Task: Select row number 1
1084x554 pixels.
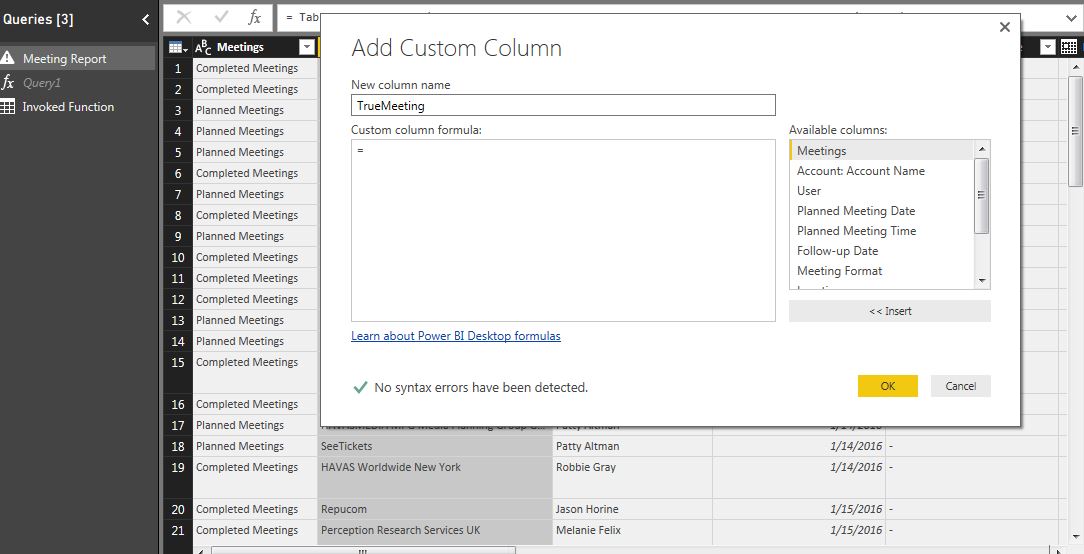Action: click(178, 68)
